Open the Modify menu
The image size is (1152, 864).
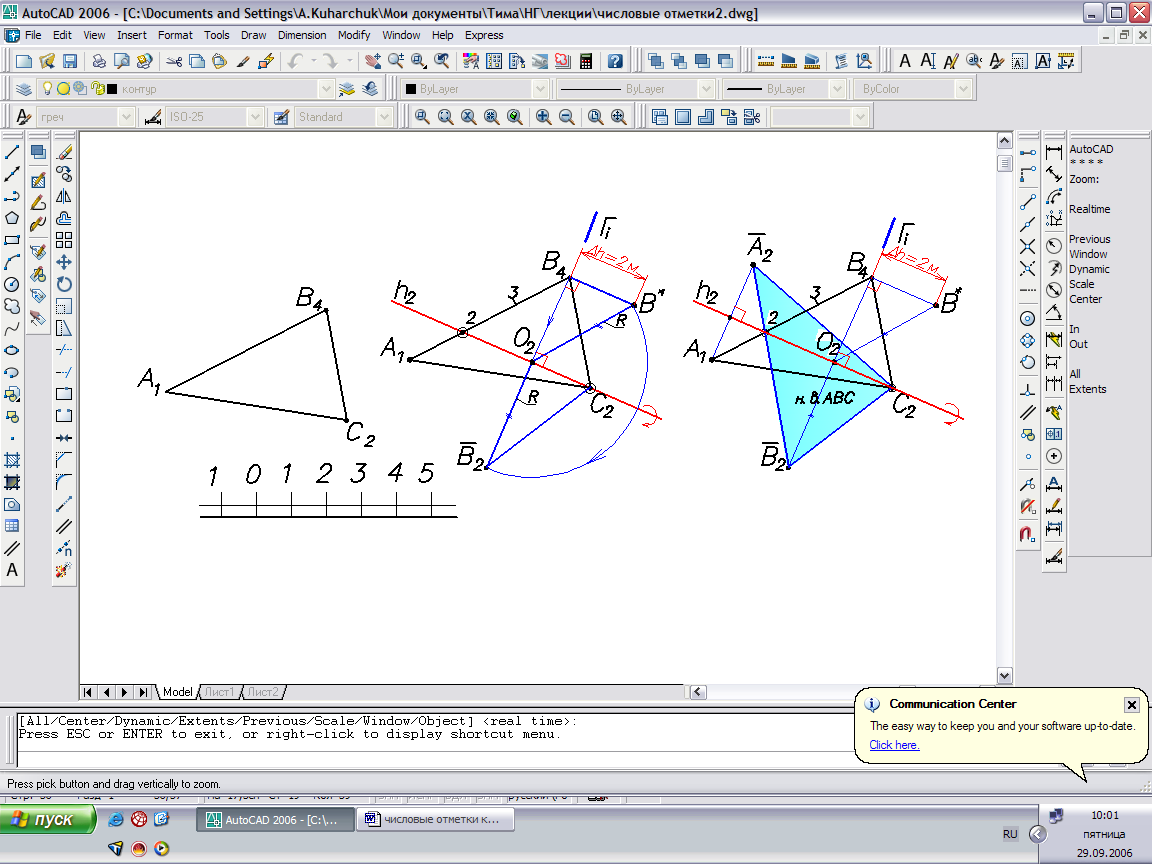click(354, 35)
